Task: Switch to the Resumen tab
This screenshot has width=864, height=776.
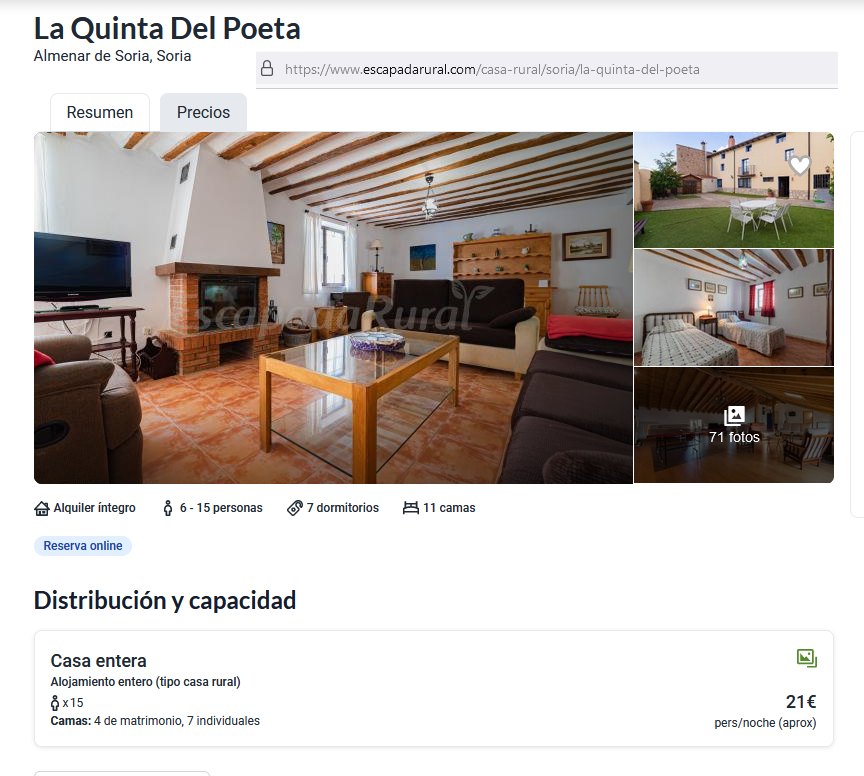Action: pos(100,112)
